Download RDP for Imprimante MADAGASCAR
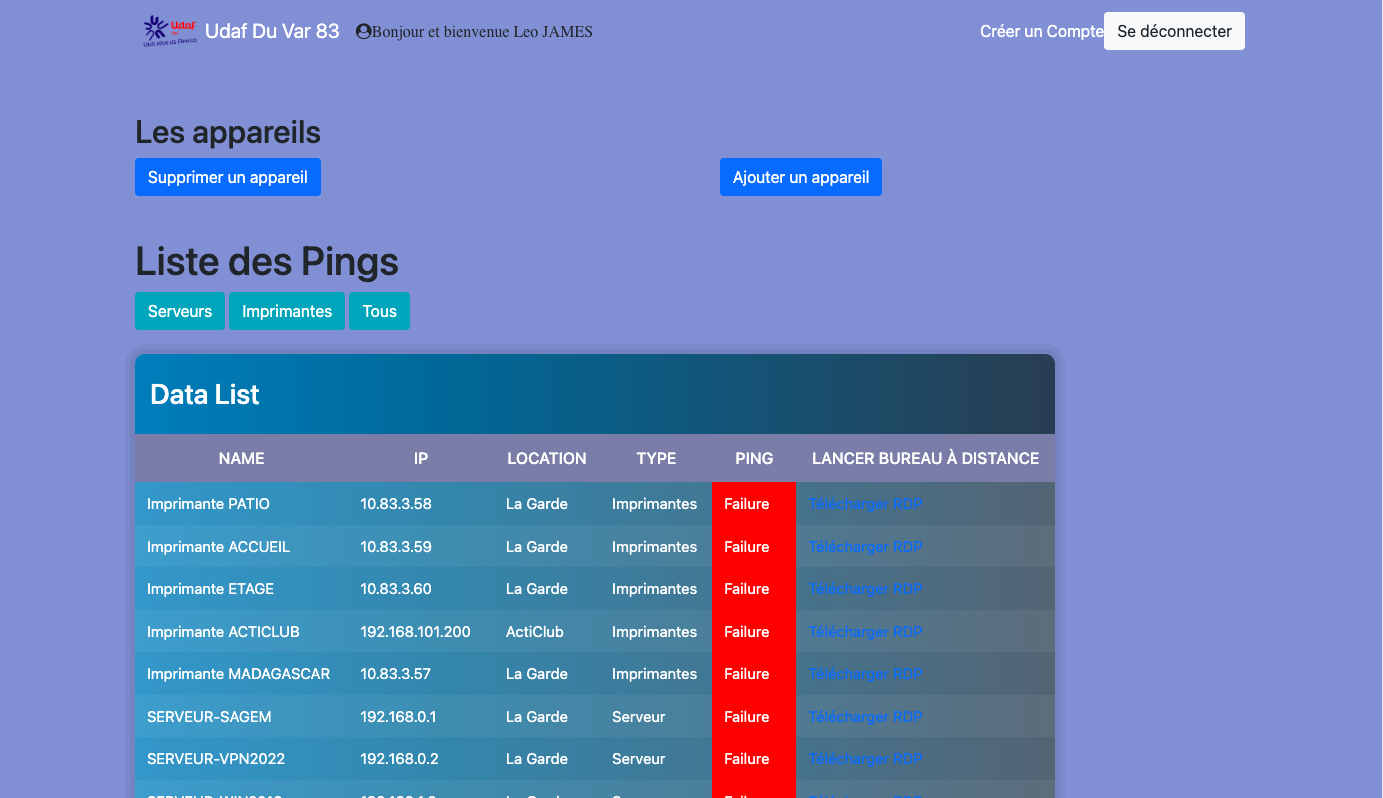The image size is (1383, 798). [865, 674]
